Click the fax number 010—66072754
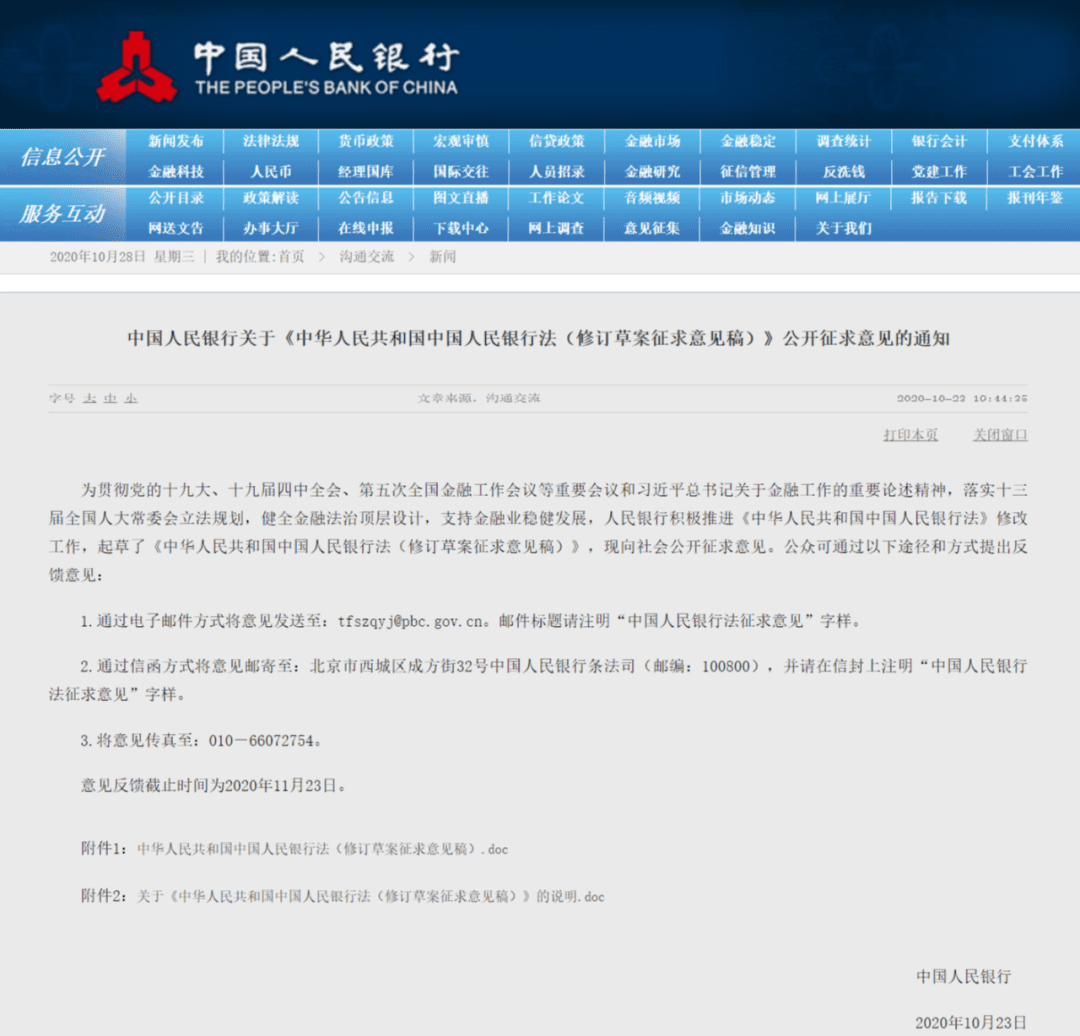1080x1036 pixels. coord(262,741)
